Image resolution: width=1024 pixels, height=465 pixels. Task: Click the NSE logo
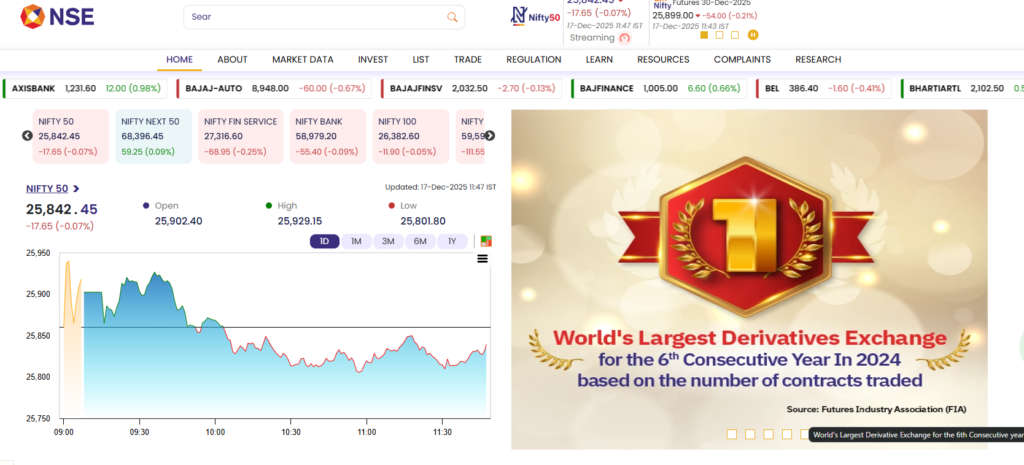[x=57, y=16]
